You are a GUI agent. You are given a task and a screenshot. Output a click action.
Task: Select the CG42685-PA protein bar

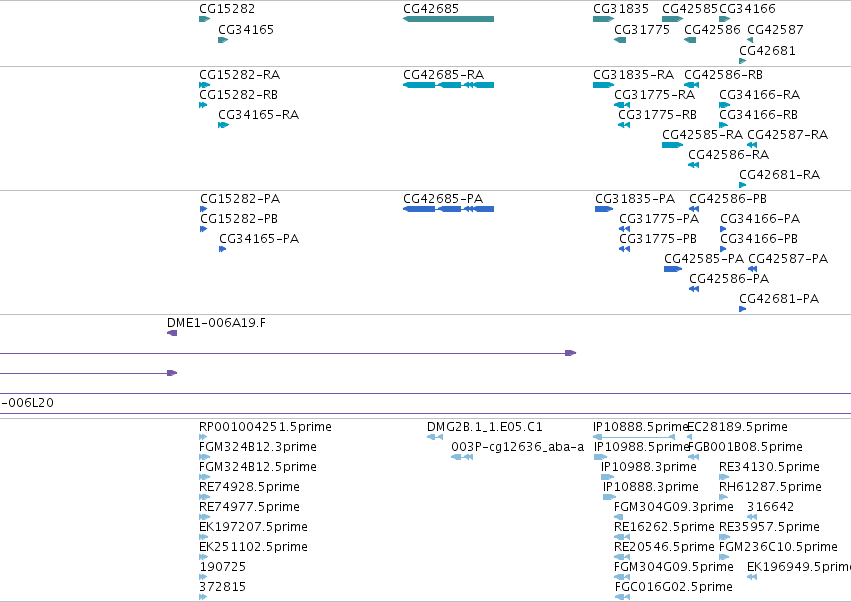448,209
